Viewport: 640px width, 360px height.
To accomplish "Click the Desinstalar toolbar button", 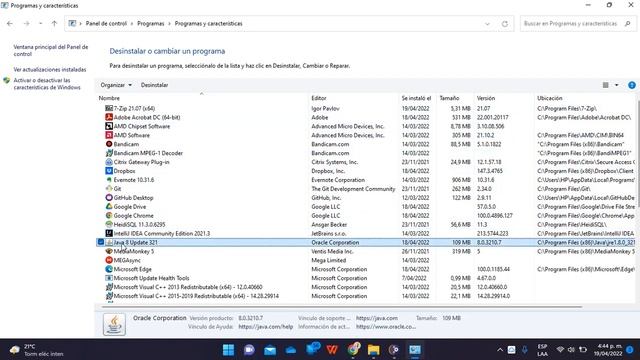I will click(x=154, y=85).
